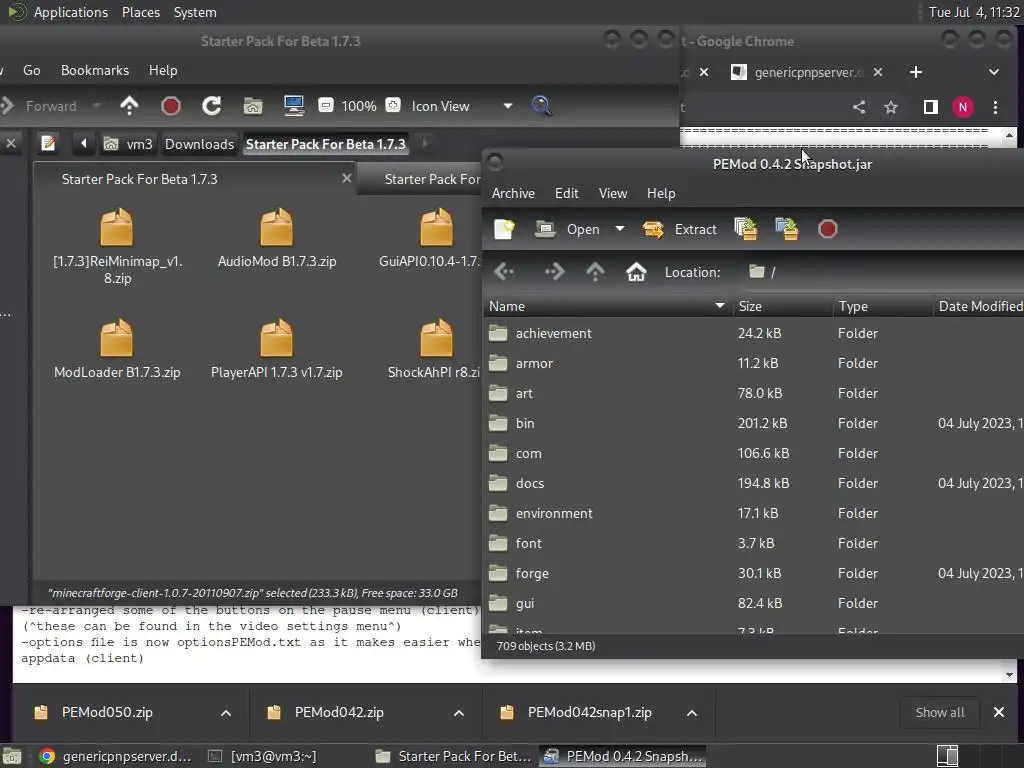Click the file manager search icon

pyautogui.click(x=541, y=106)
